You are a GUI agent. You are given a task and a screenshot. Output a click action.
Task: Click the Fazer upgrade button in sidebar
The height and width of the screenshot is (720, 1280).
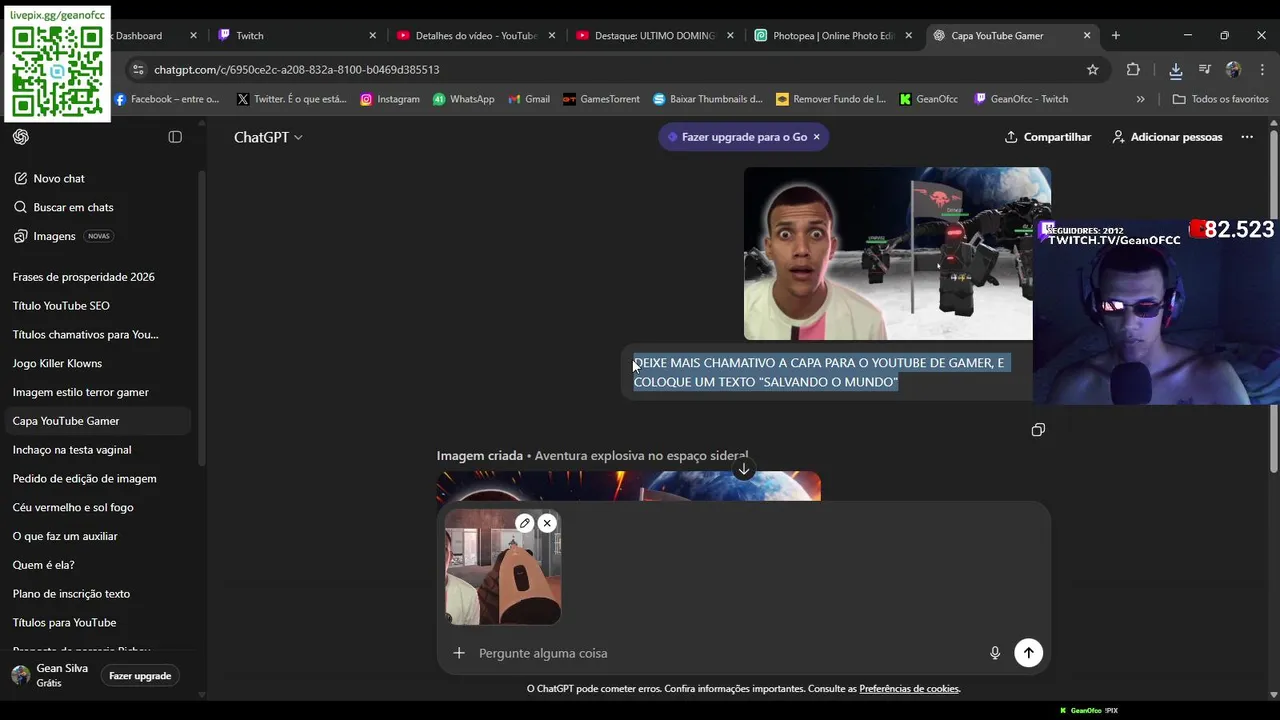[x=140, y=676]
